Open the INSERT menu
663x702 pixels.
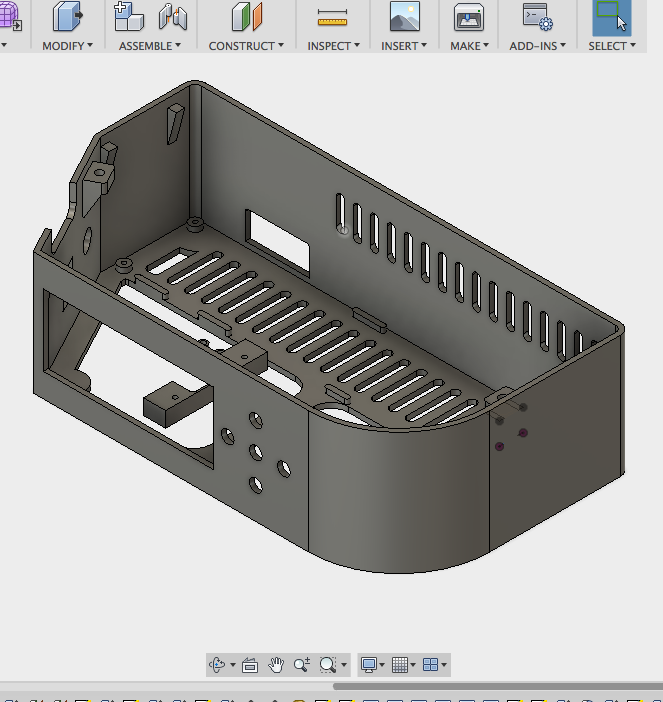point(404,46)
